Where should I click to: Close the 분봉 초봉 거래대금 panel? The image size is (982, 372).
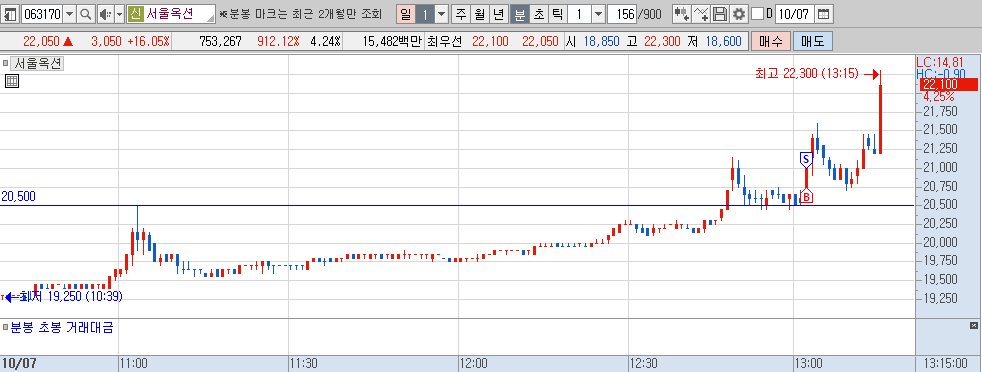[x=973, y=325]
